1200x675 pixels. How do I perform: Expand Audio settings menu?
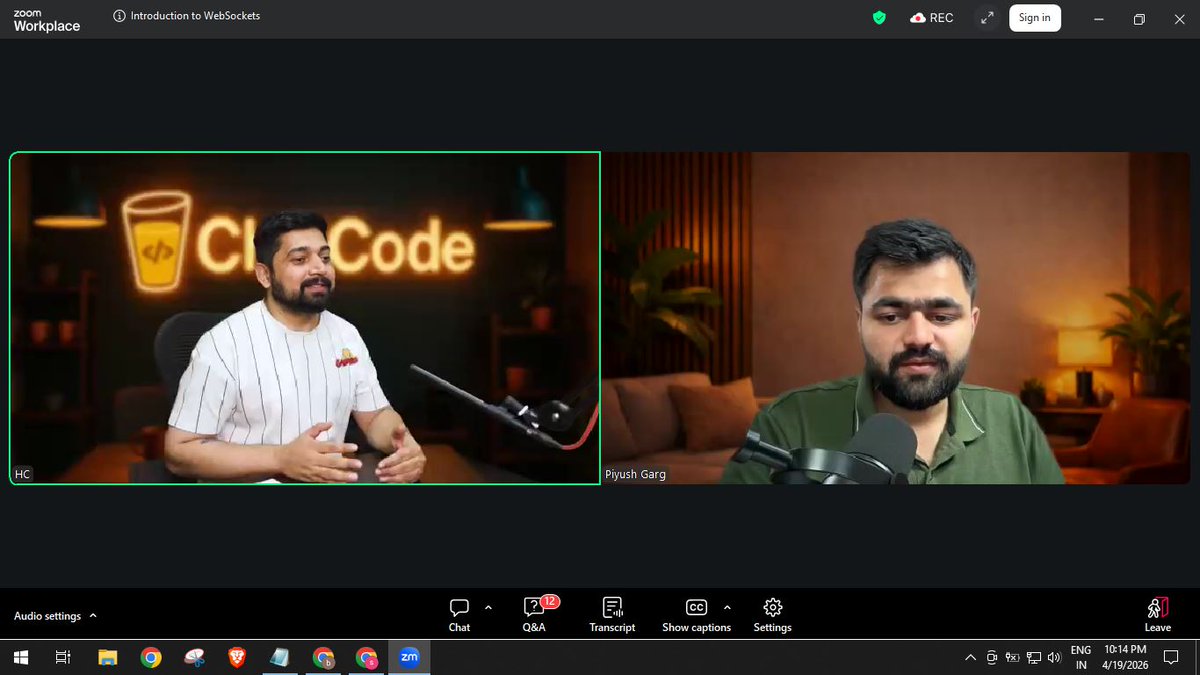[x=55, y=616]
